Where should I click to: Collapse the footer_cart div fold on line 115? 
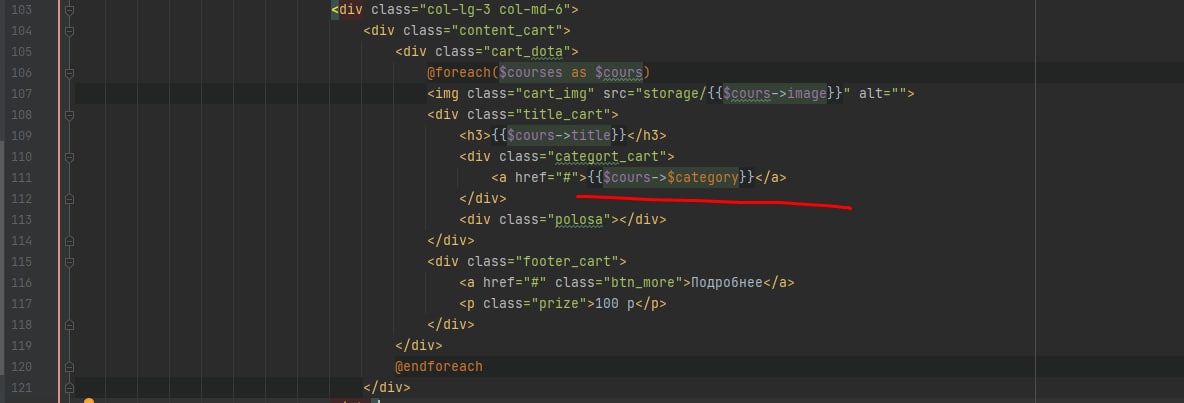click(69, 262)
